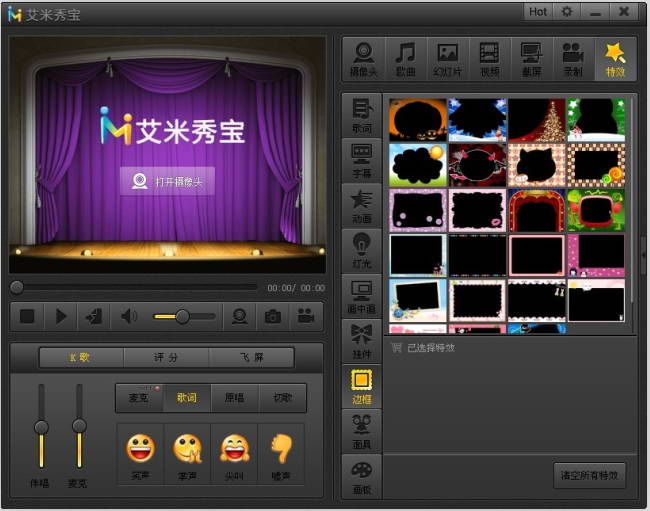Play the 笑声 laughter sound effect
This screenshot has height=511, width=650.
pos(141,454)
